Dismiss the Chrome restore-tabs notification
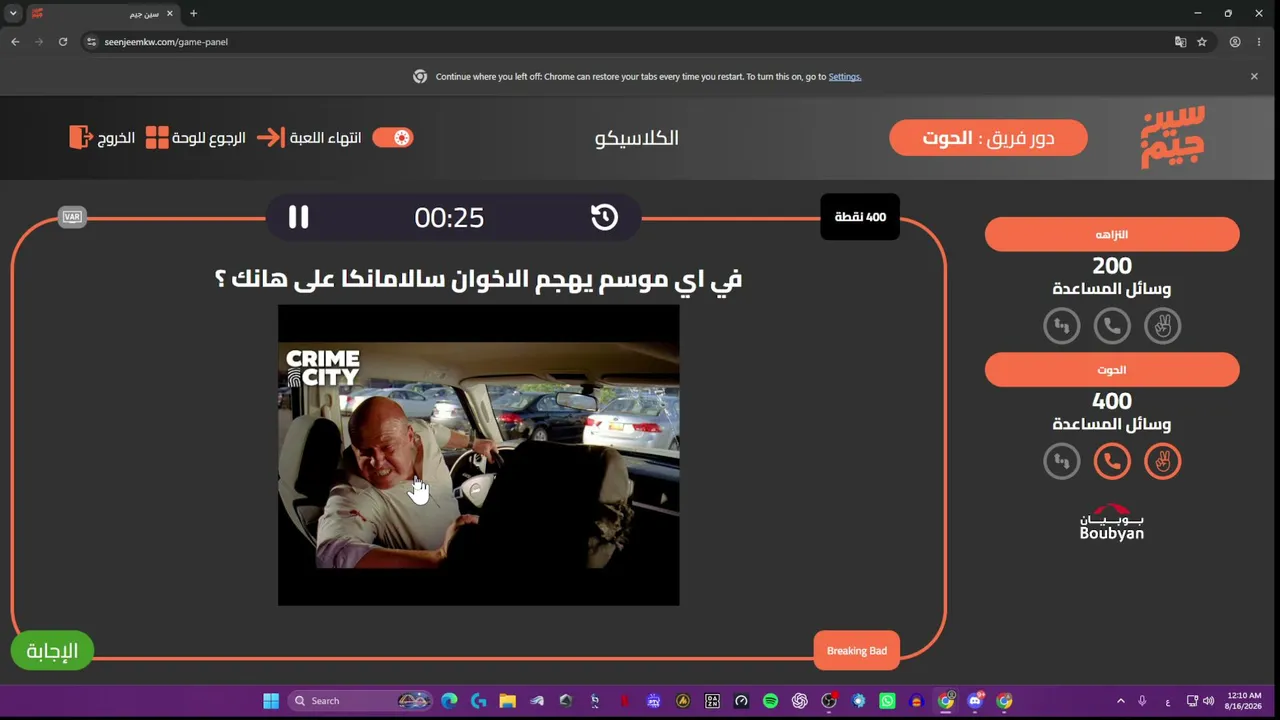 (x=1254, y=76)
